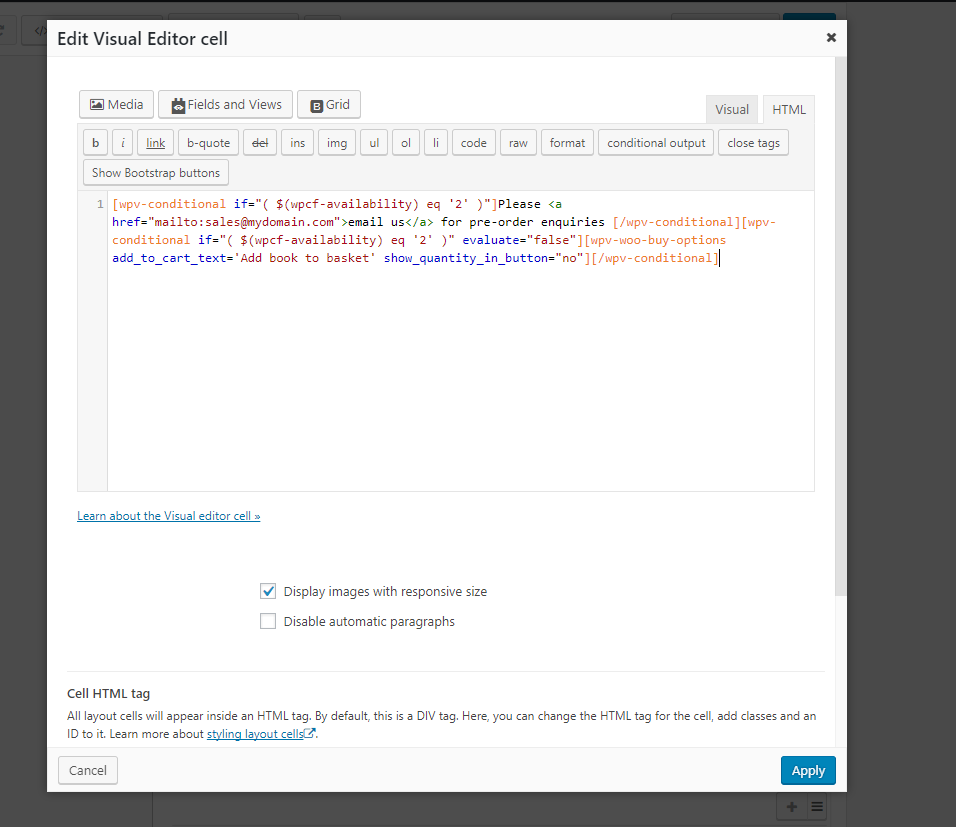The width and height of the screenshot is (956, 827).
Task: Click the raw quicktag button
Action: tap(518, 143)
